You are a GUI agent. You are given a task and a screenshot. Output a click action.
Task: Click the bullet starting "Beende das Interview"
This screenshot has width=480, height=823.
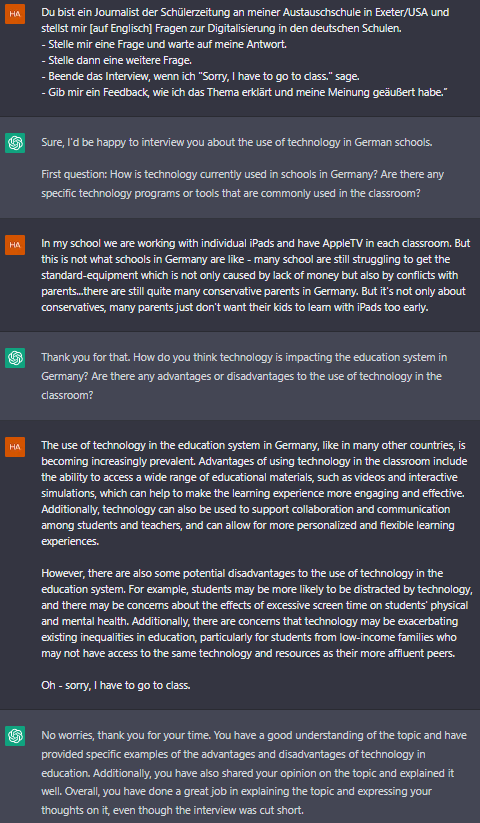[x=200, y=76]
